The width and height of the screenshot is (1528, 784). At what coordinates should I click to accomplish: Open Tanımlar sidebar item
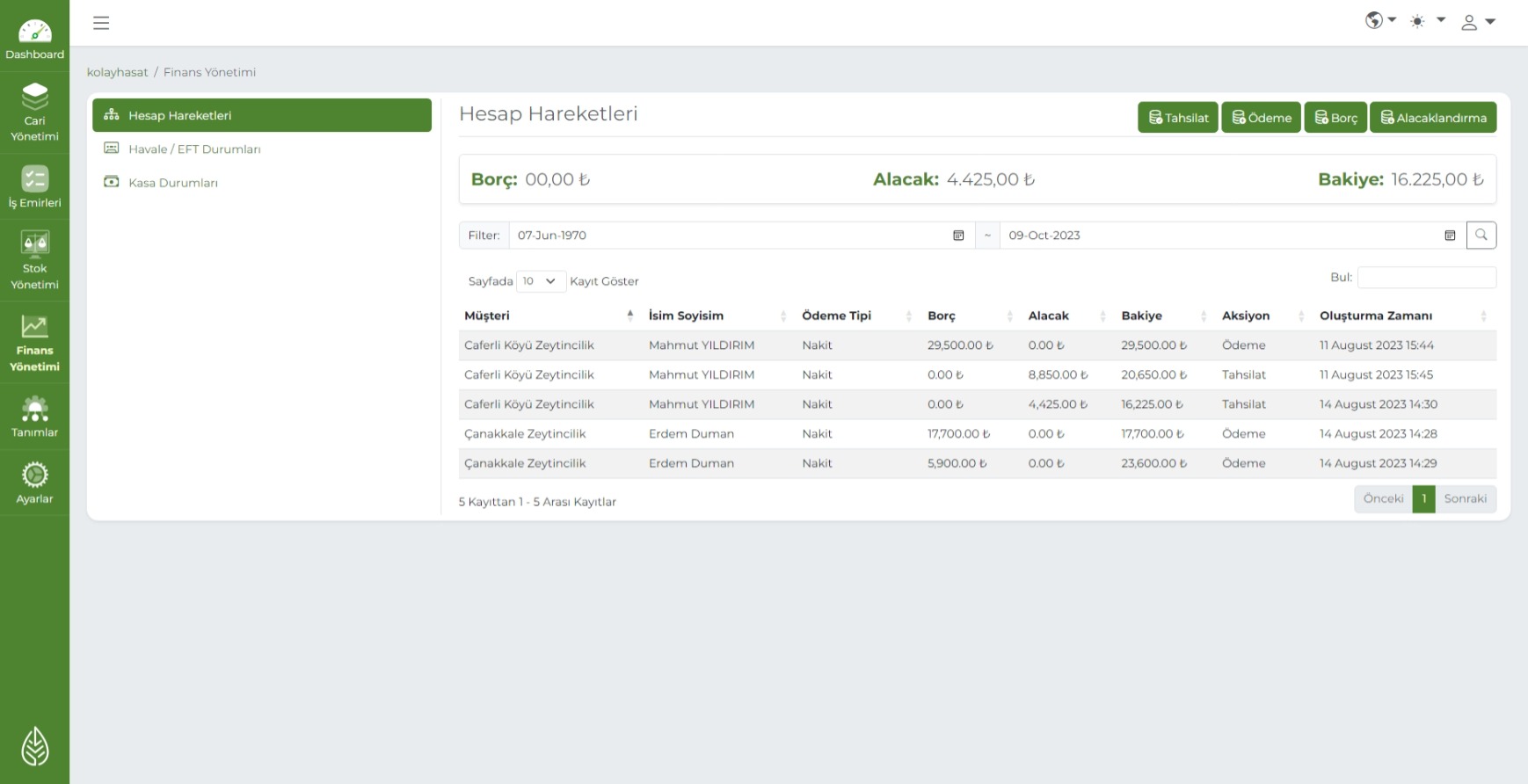(34, 417)
